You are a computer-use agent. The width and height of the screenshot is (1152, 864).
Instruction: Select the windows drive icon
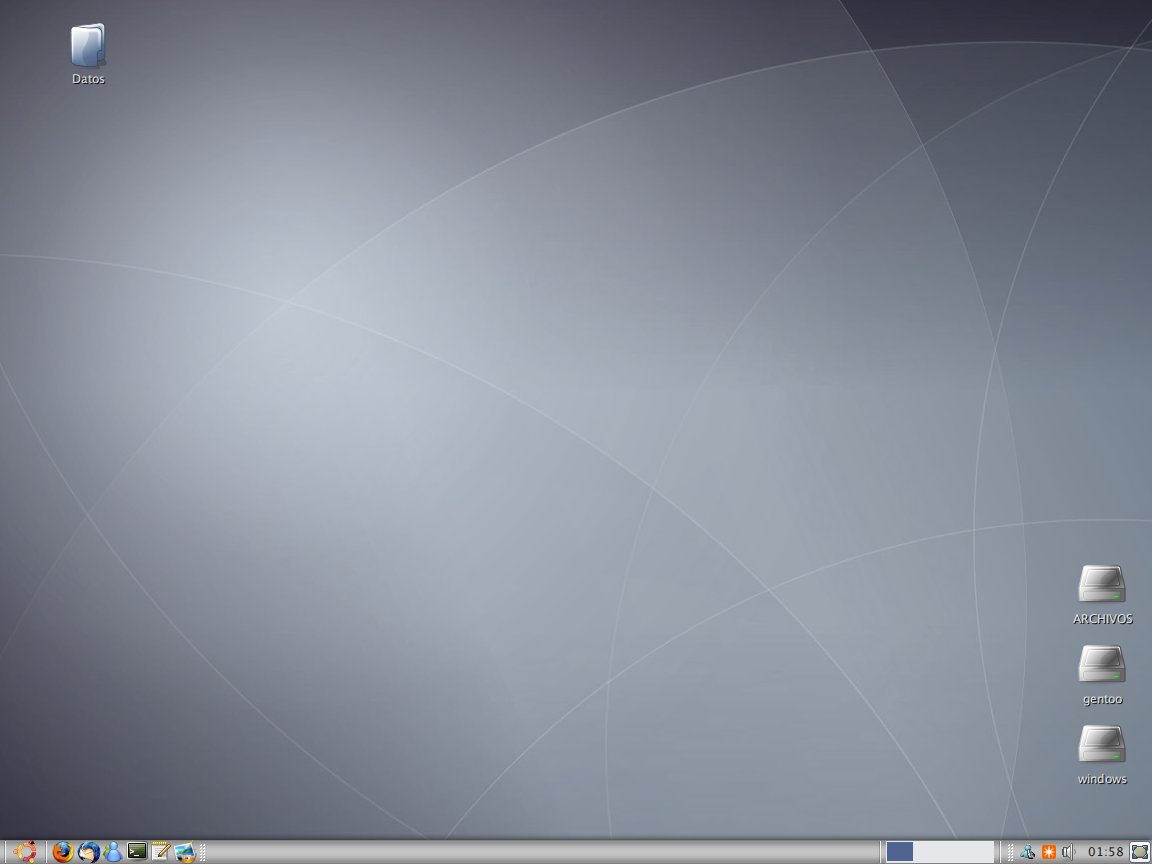pyautogui.click(x=1102, y=745)
